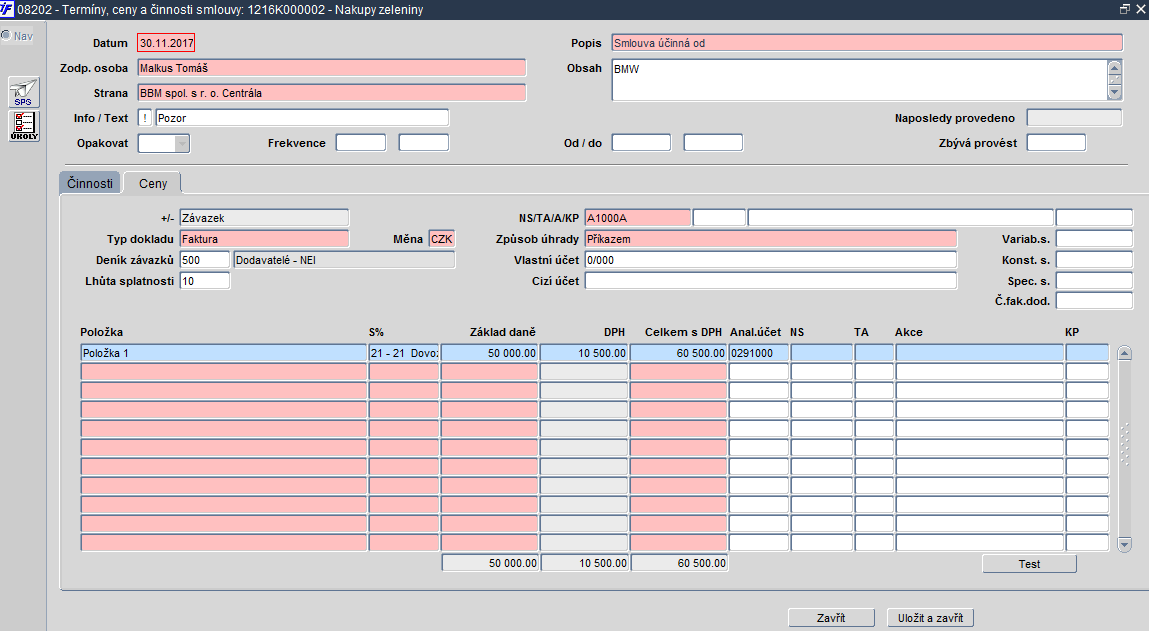Click the Zavřít button

click(831, 618)
